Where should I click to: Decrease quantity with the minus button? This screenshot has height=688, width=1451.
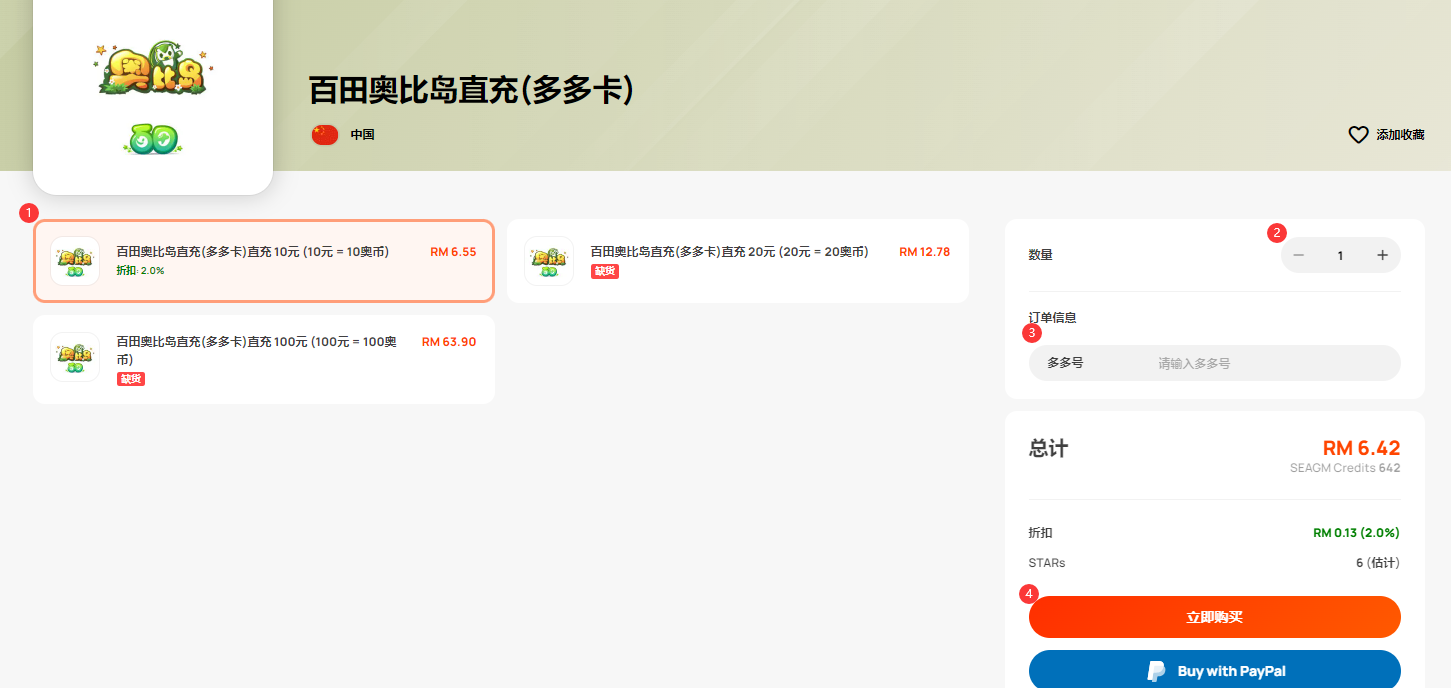tap(1299, 255)
